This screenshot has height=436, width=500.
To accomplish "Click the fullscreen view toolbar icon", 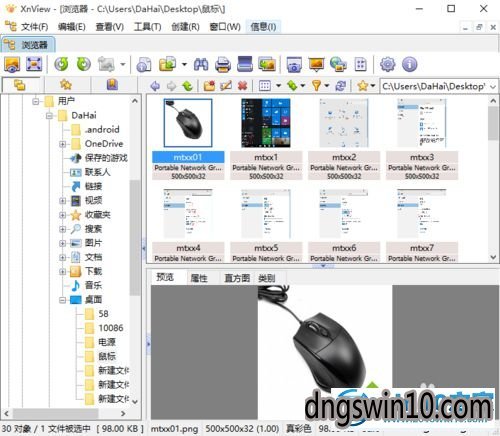I will click(34, 64).
